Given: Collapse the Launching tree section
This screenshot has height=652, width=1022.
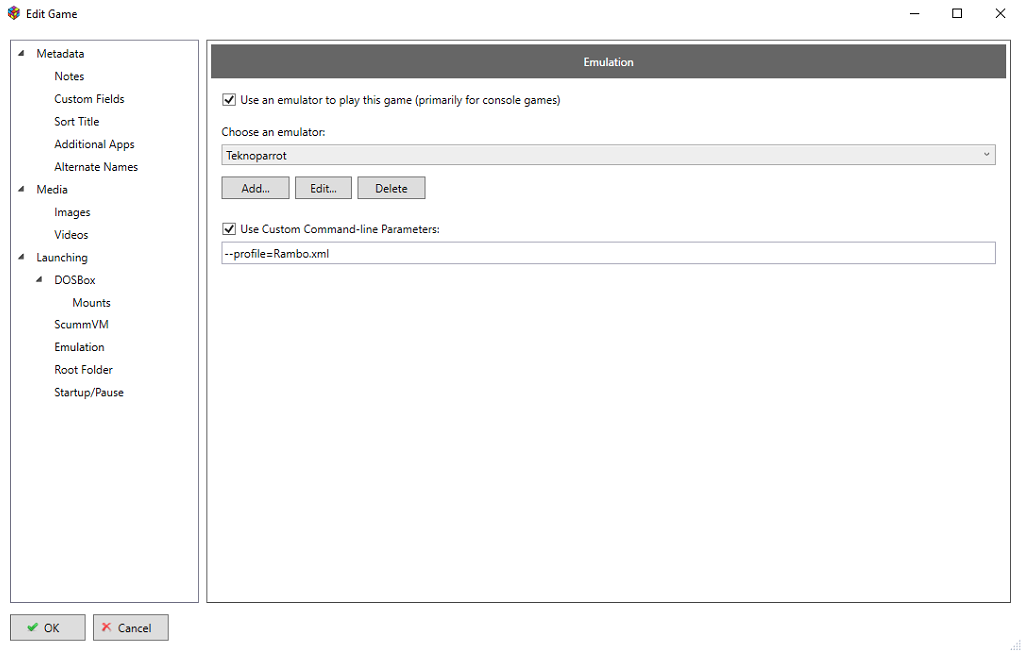Looking at the screenshot, I should pyautogui.click(x=22, y=257).
